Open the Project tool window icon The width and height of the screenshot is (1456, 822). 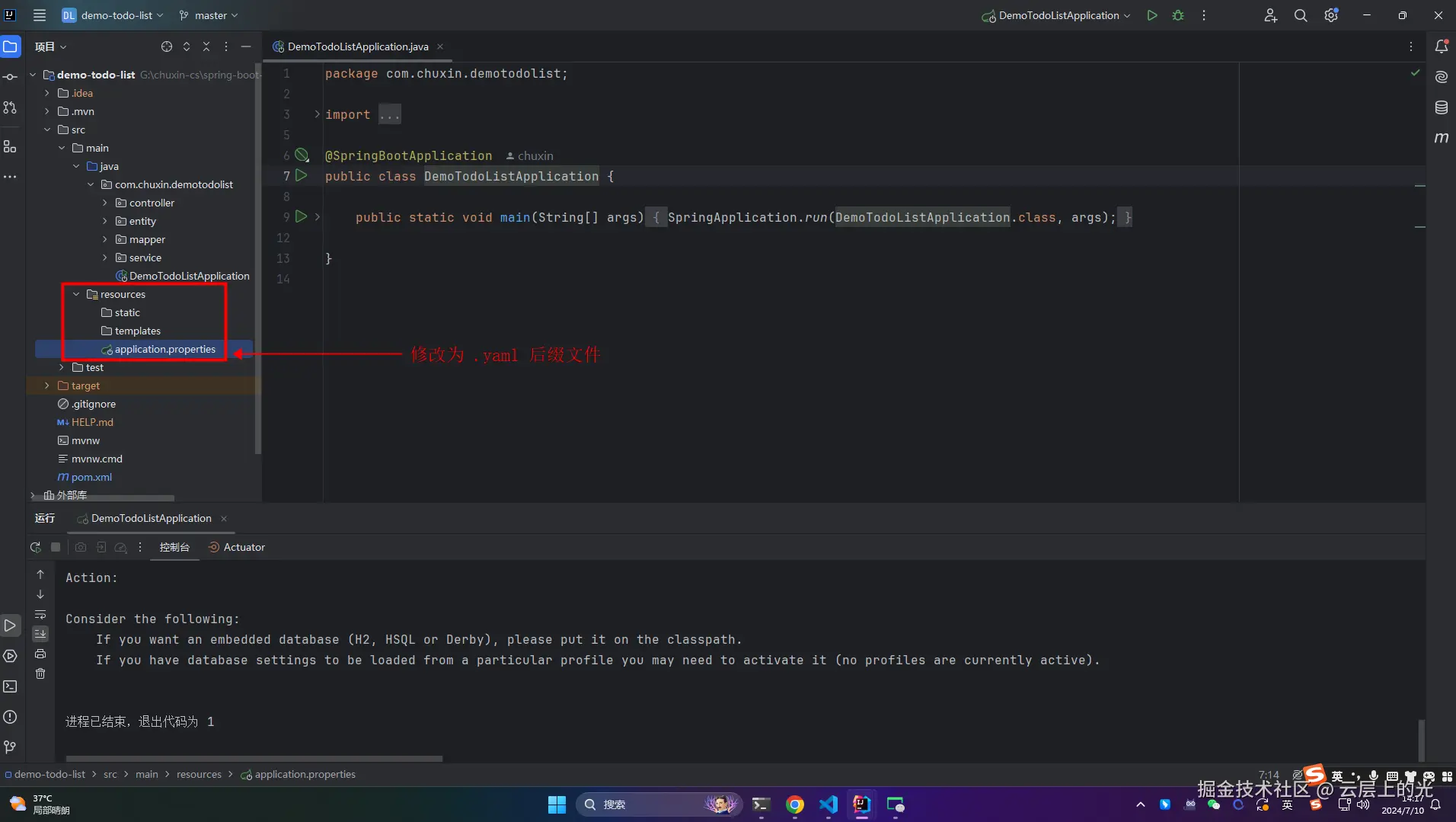point(11,46)
